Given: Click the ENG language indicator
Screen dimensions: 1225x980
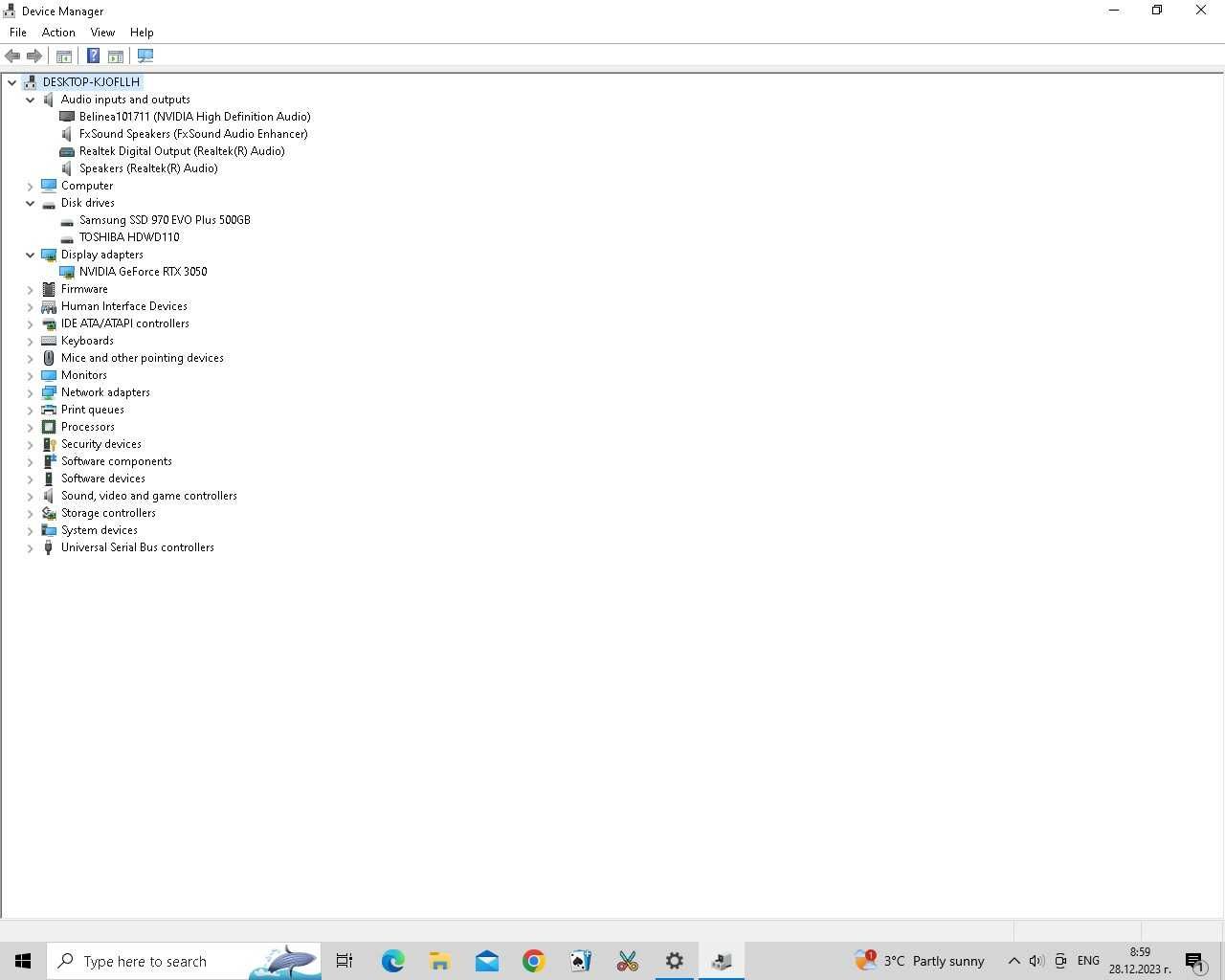Looking at the screenshot, I should coord(1088,961).
